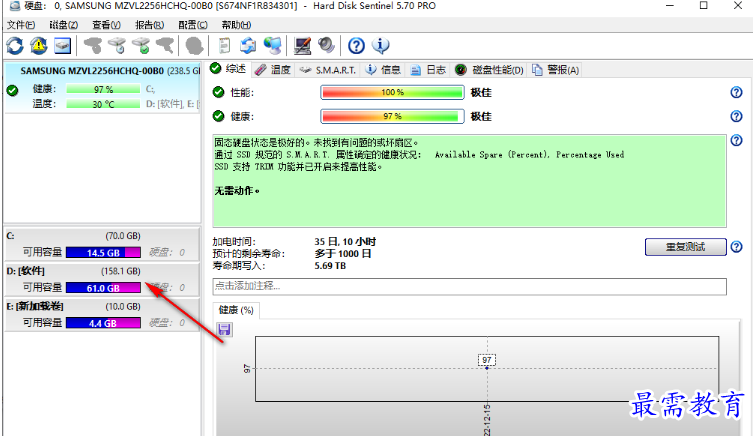Click the help icon beside 健康 bar
Image resolution: width=753 pixels, height=436 pixels.
pyautogui.click(x=736, y=116)
